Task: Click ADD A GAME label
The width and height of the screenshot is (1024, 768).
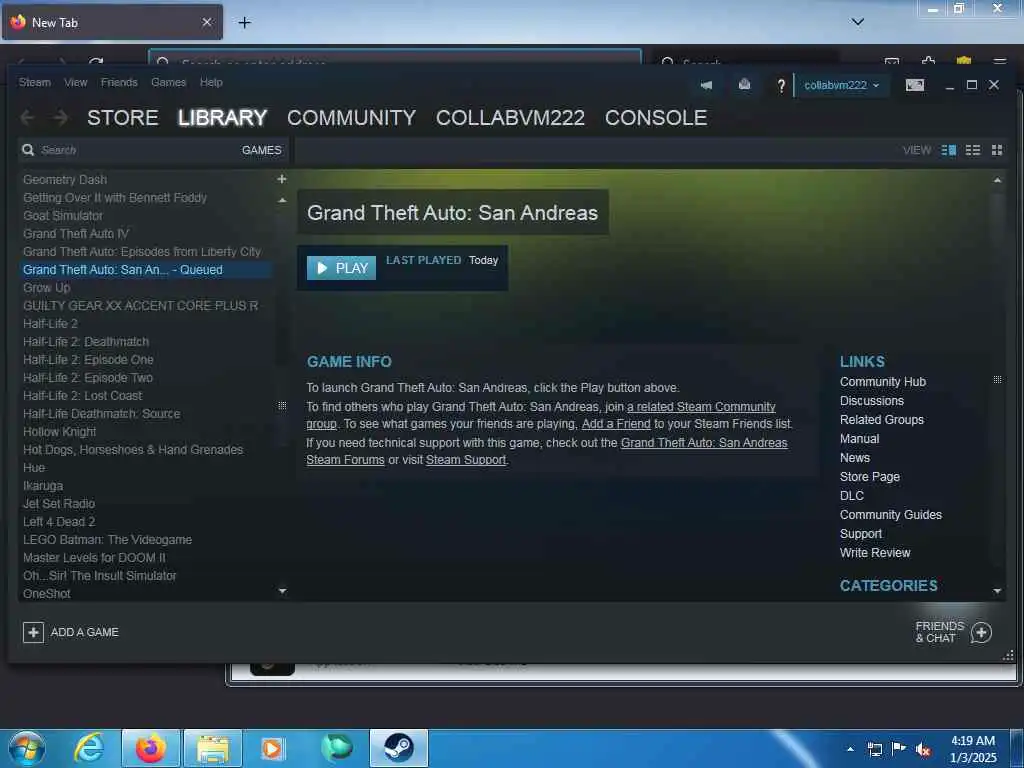Action: [x=85, y=632]
